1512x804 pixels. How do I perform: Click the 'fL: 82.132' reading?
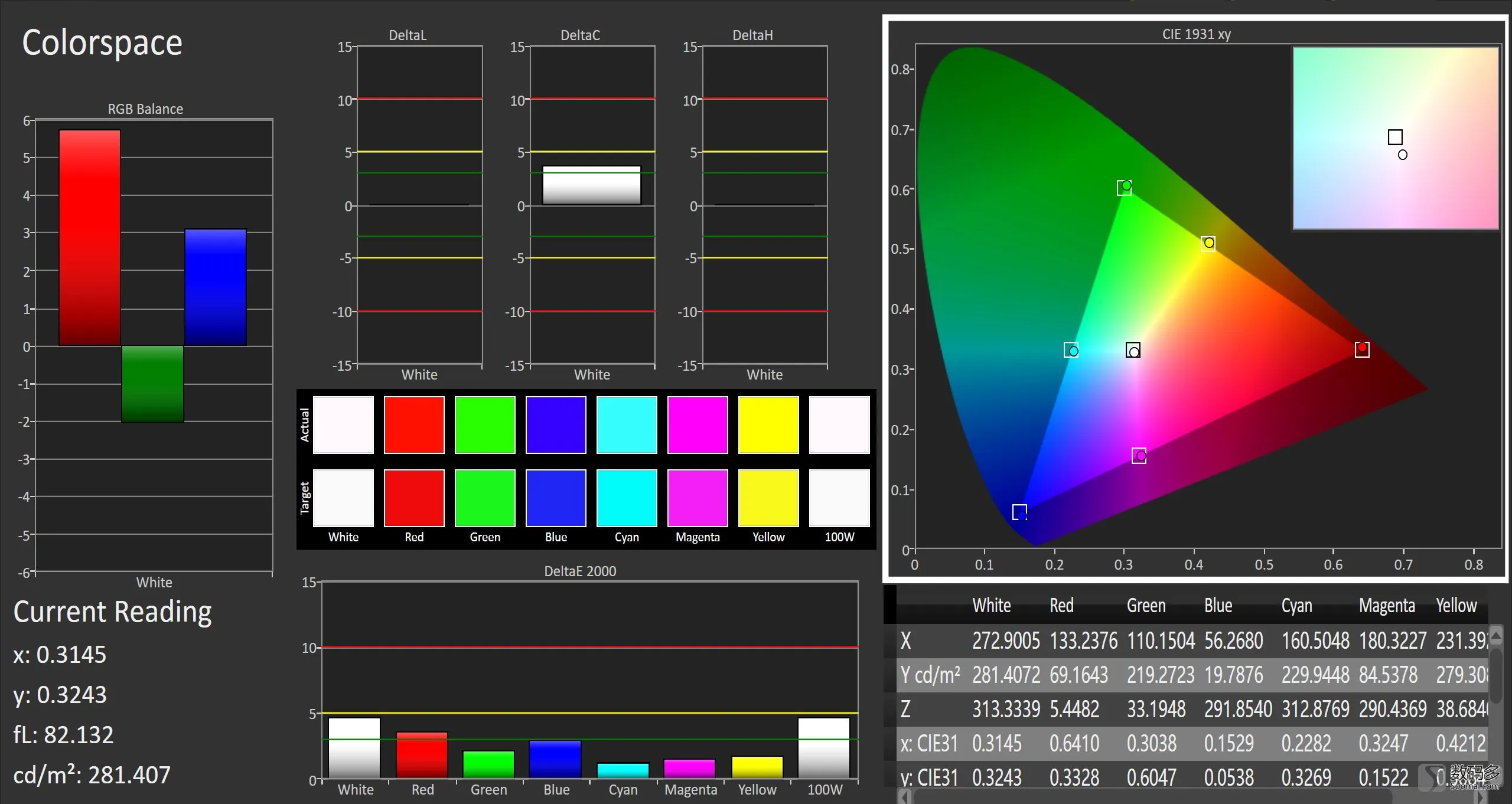tap(63, 735)
